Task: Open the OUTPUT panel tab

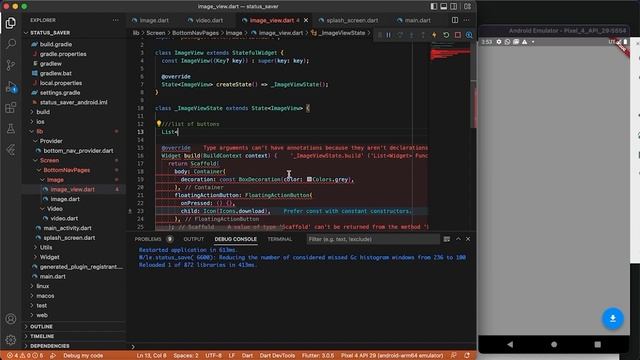Action: [x=193, y=239]
